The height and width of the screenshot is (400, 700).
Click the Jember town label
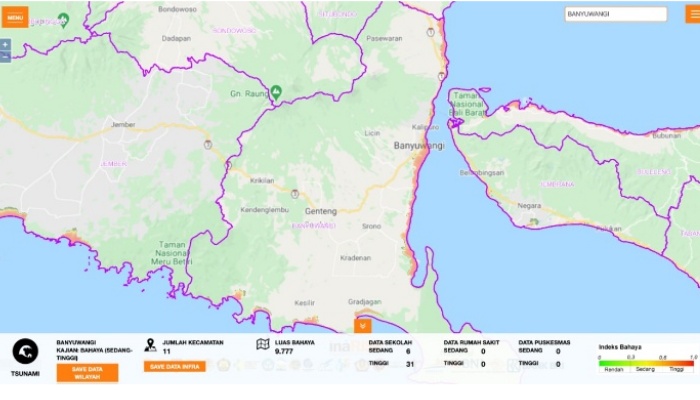[x=123, y=125]
